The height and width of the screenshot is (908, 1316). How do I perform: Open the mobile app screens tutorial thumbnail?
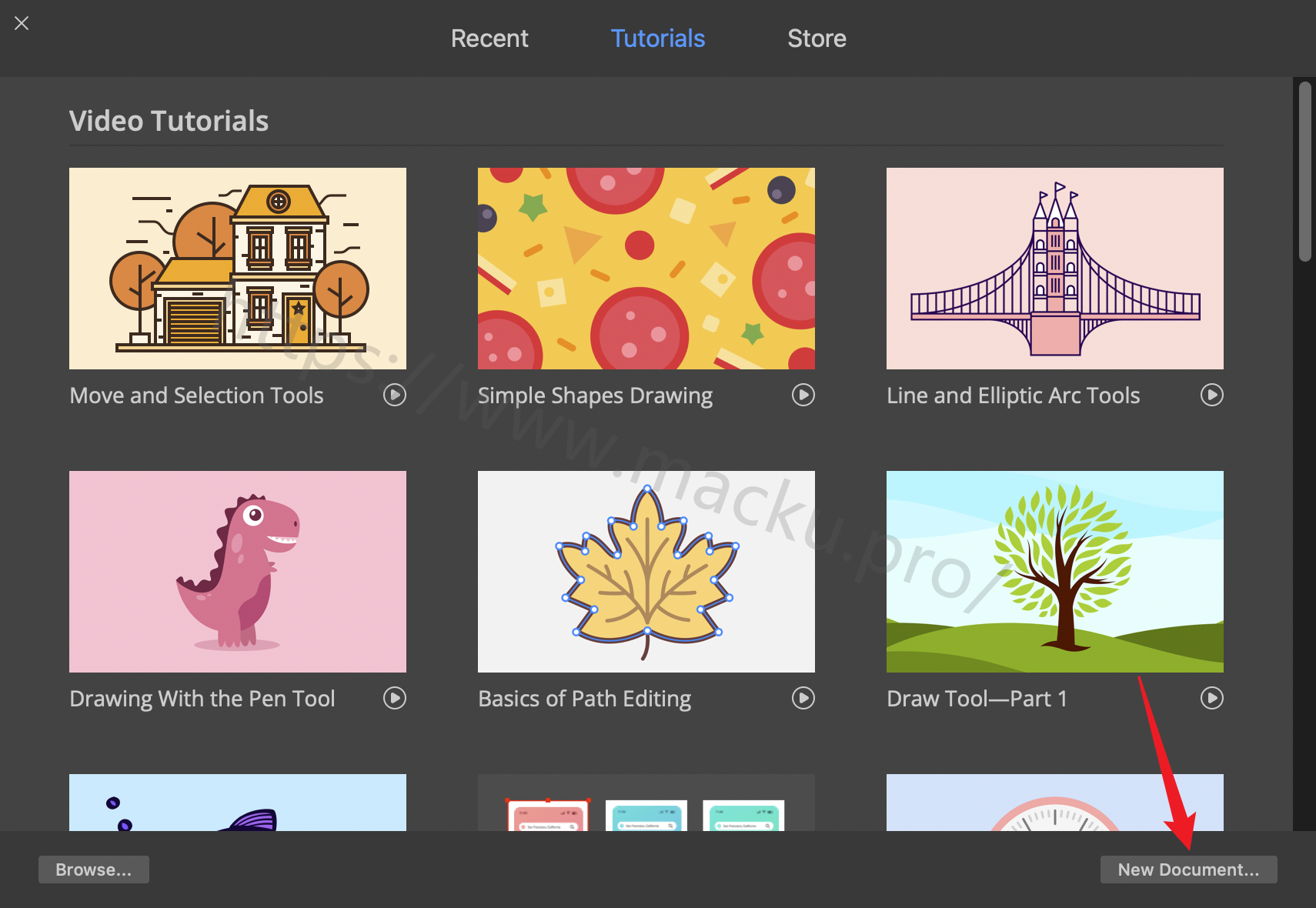(646, 803)
